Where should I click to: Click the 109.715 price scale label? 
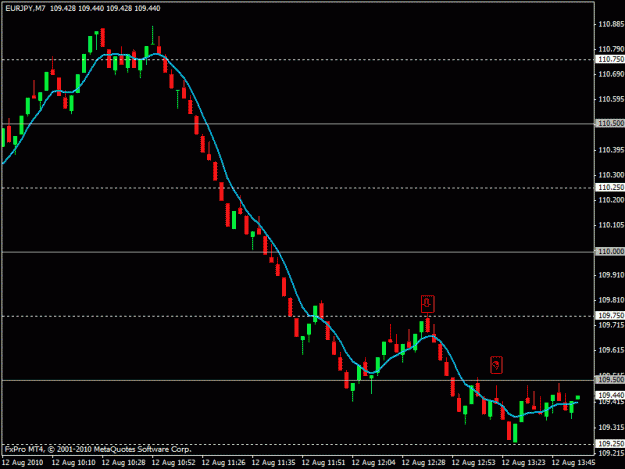click(x=611, y=326)
